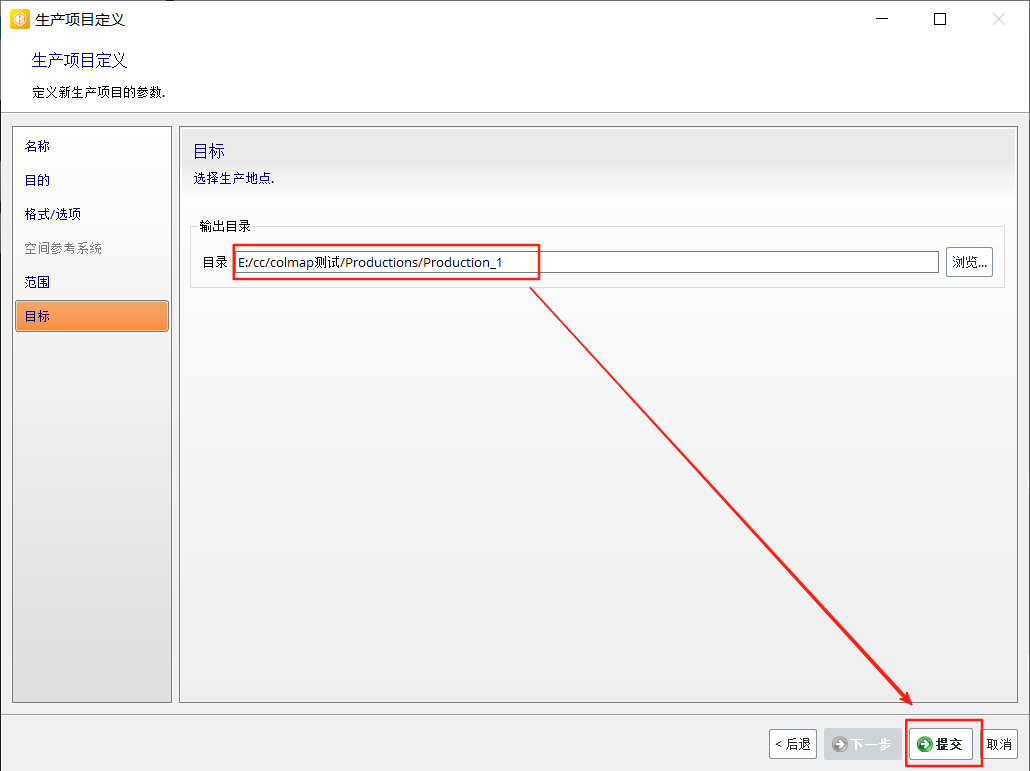Go to the 格式/选项 step
The height and width of the screenshot is (771, 1030).
(53, 214)
